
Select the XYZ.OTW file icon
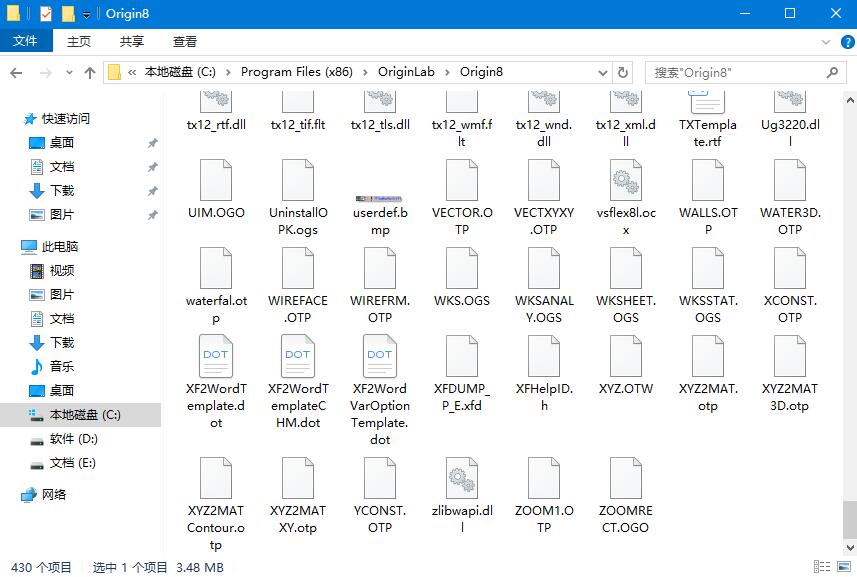(626, 356)
